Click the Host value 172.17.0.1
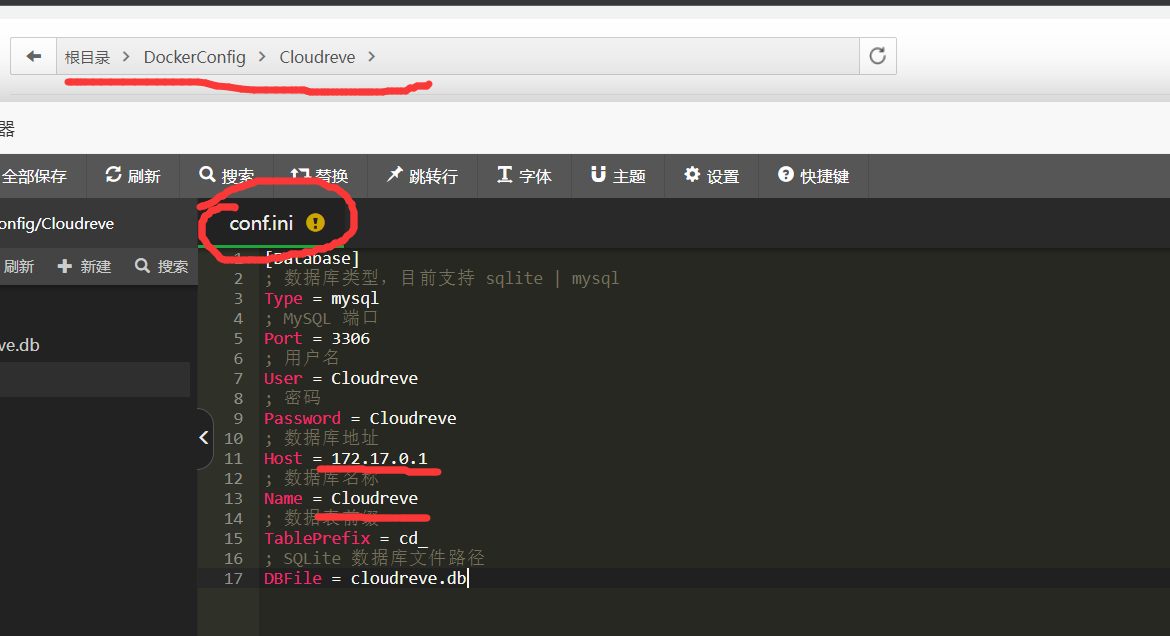The width and height of the screenshot is (1170, 636). click(379, 458)
